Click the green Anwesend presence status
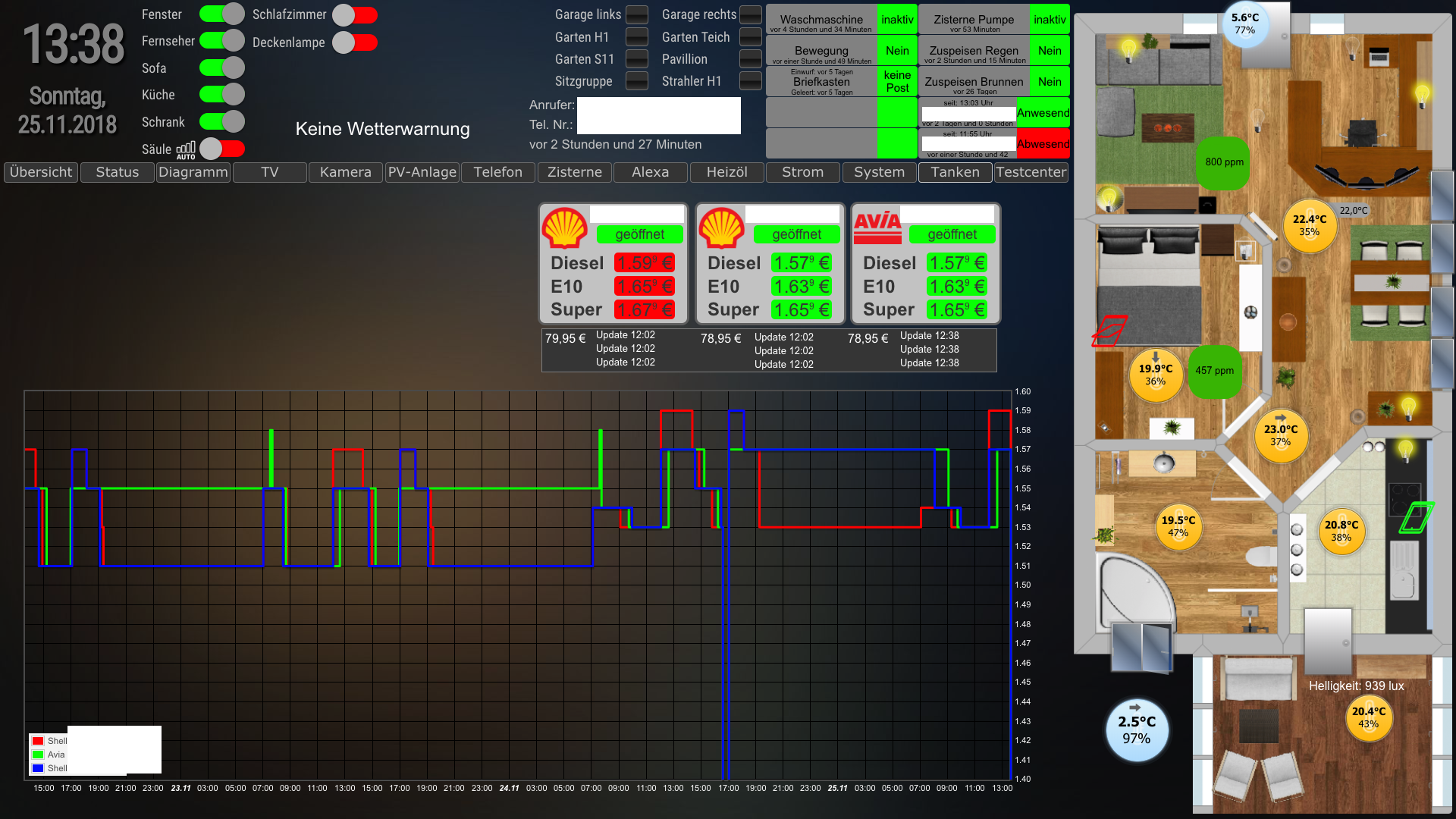The image size is (1456, 819). pyautogui.click(x=1043, y=113)
